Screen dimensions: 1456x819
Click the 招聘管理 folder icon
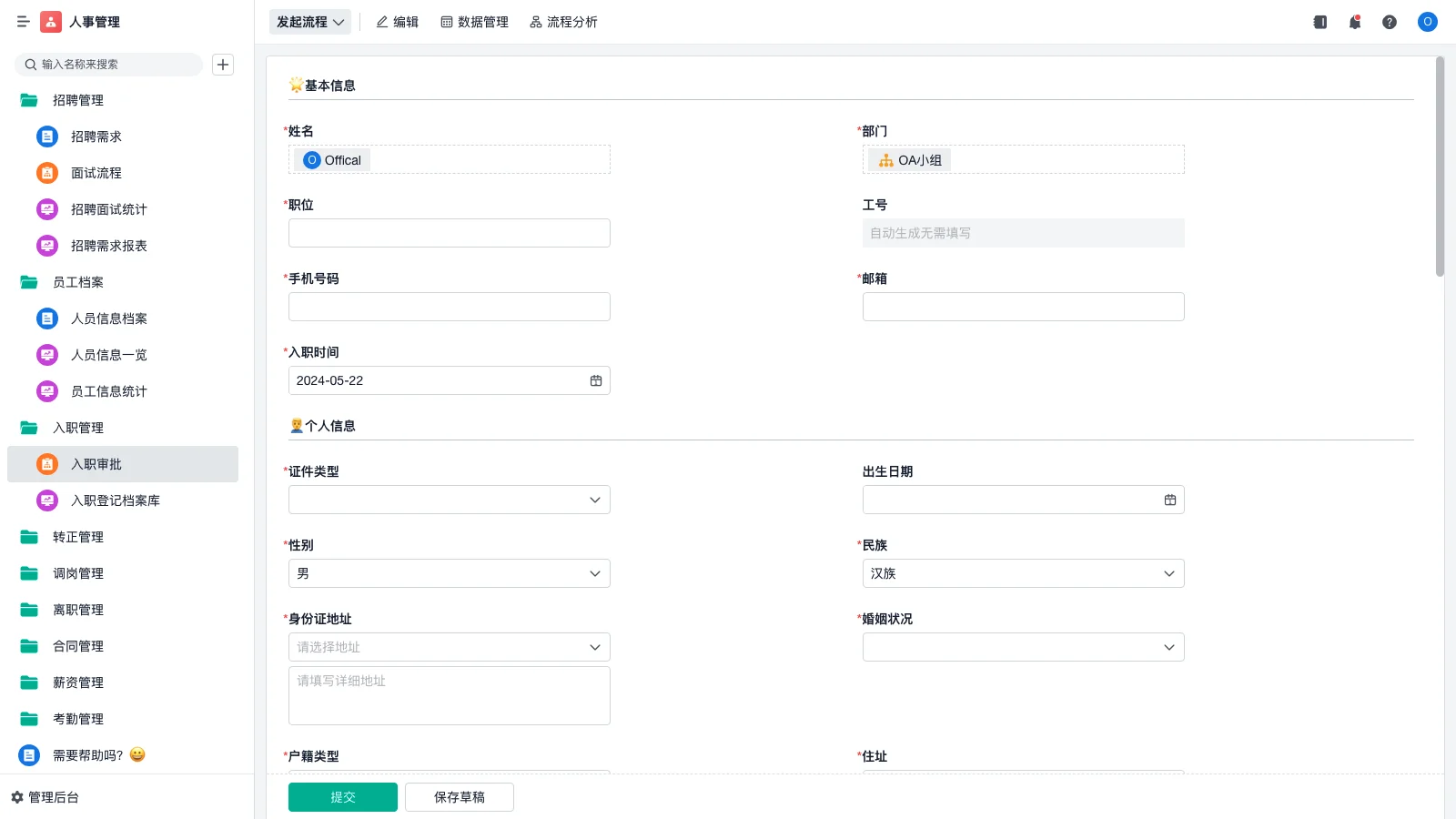click(x=28, y=100)
